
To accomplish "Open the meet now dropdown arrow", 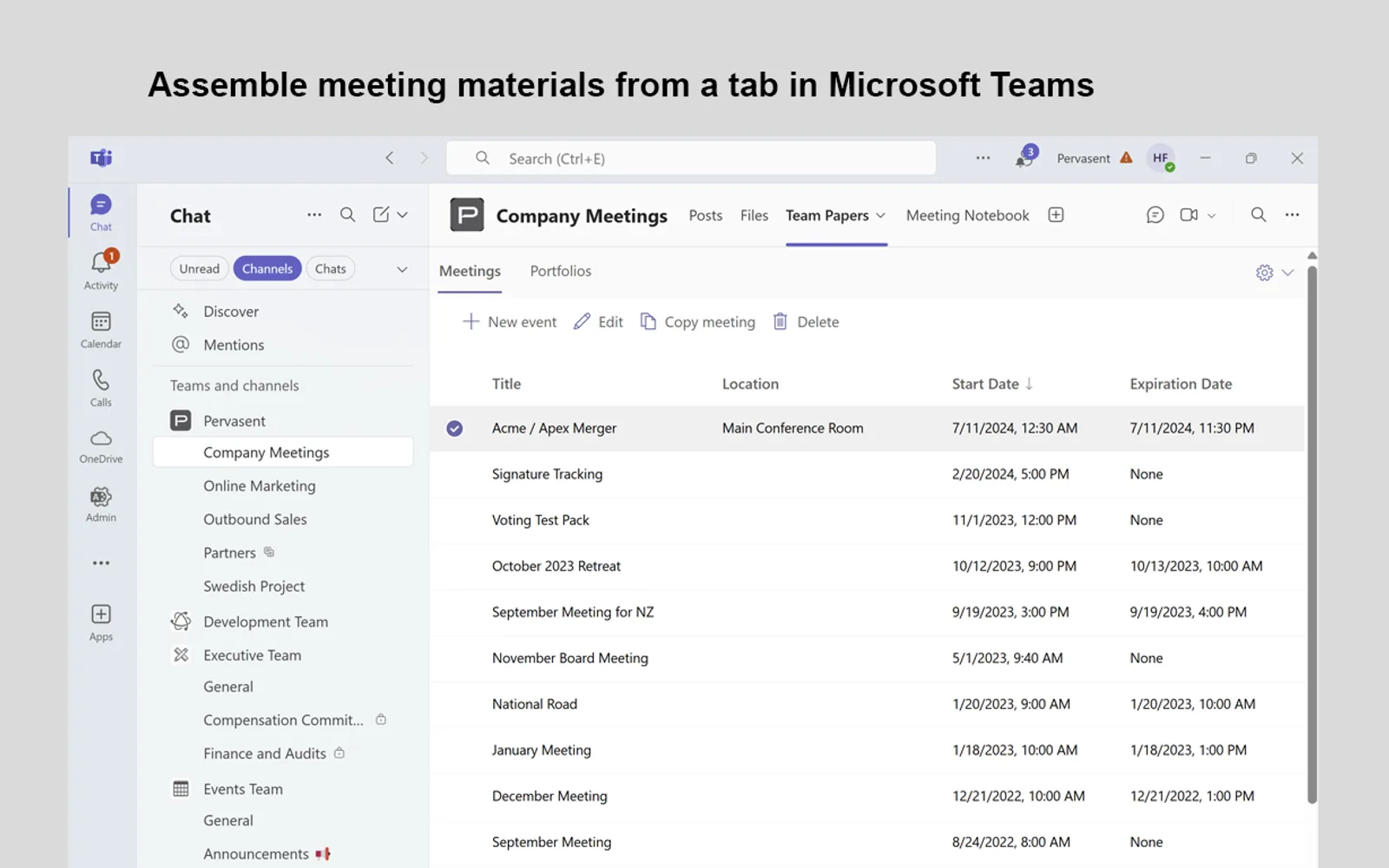I will (x=1212, y=215).
